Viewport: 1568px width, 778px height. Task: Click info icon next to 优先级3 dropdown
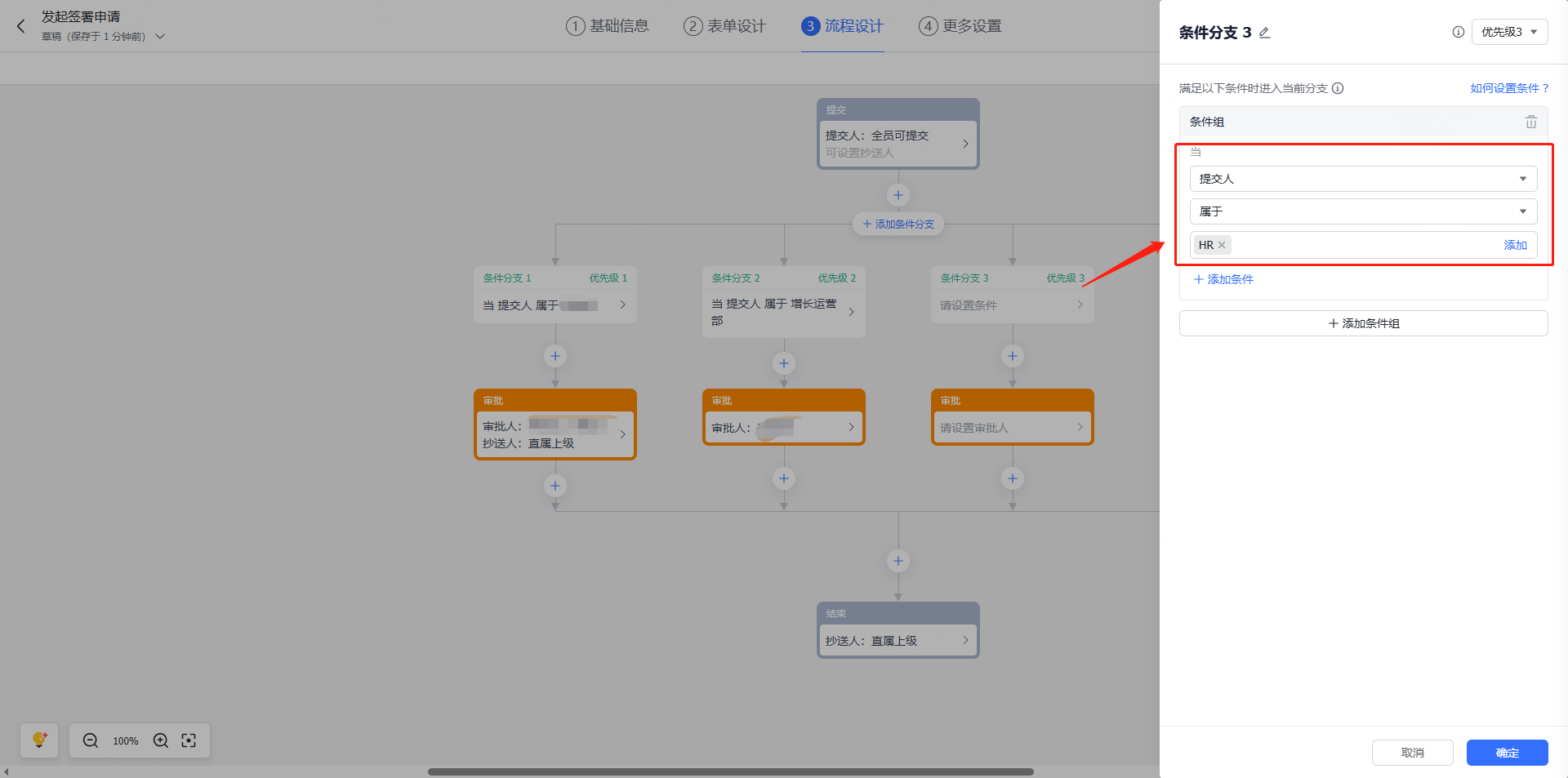[1458, 32]
